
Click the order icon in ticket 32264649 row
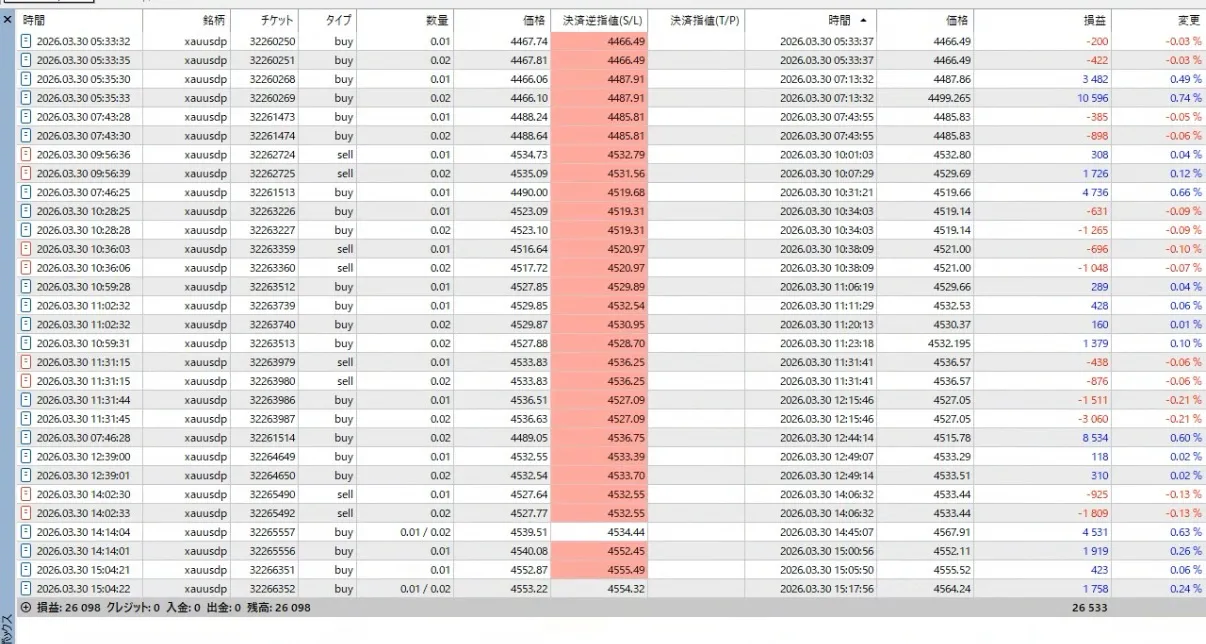pyautogui.click(x=27, y=456)
